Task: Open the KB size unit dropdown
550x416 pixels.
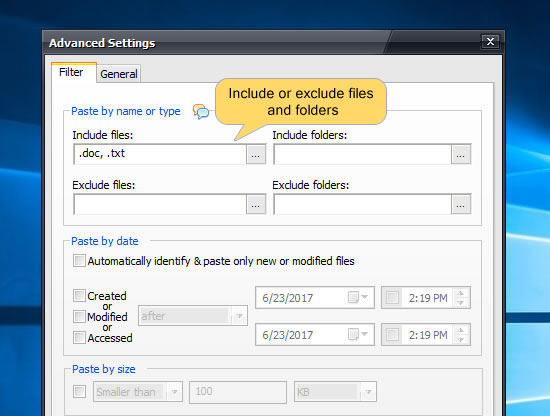Action: click(x=335, y=391)
